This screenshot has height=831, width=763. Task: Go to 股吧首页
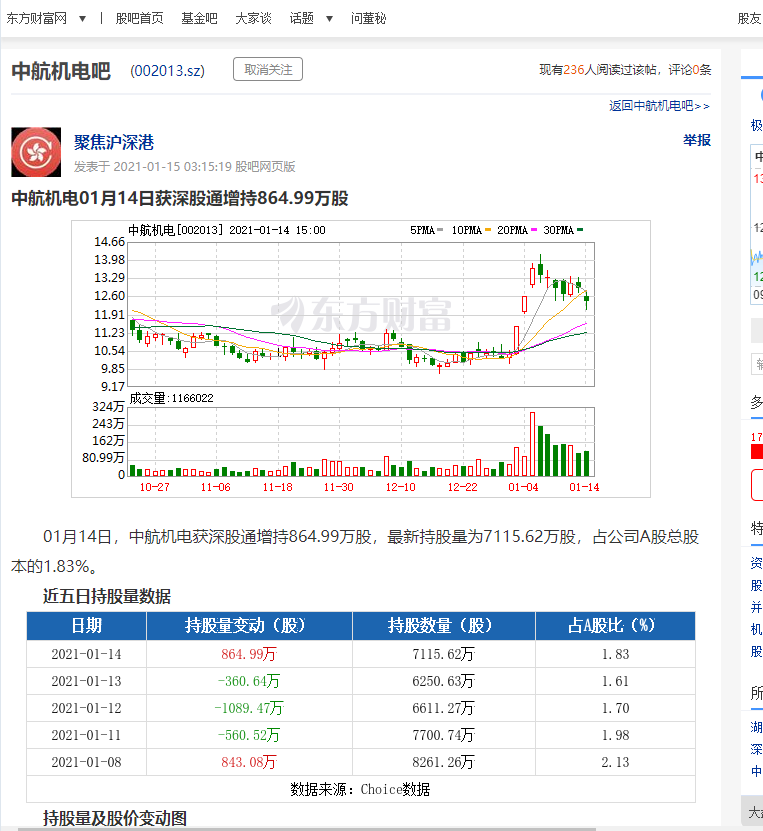[x=139, y=19]
